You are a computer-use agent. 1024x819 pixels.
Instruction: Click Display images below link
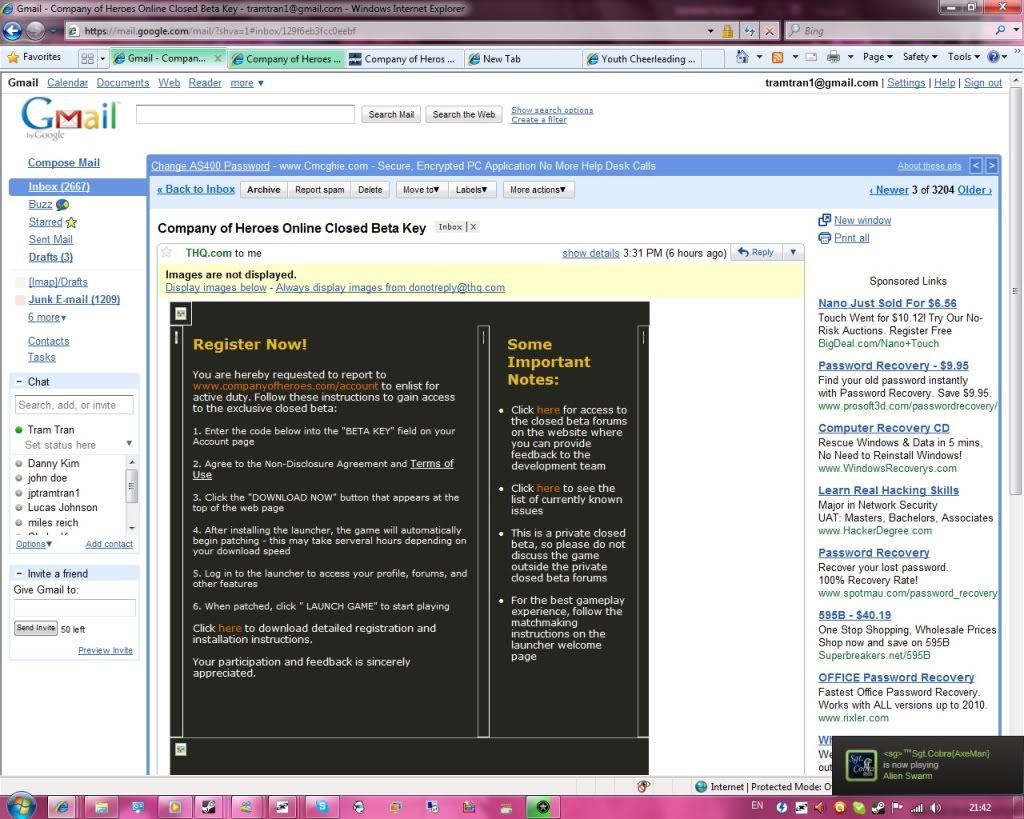pos(216,287)
